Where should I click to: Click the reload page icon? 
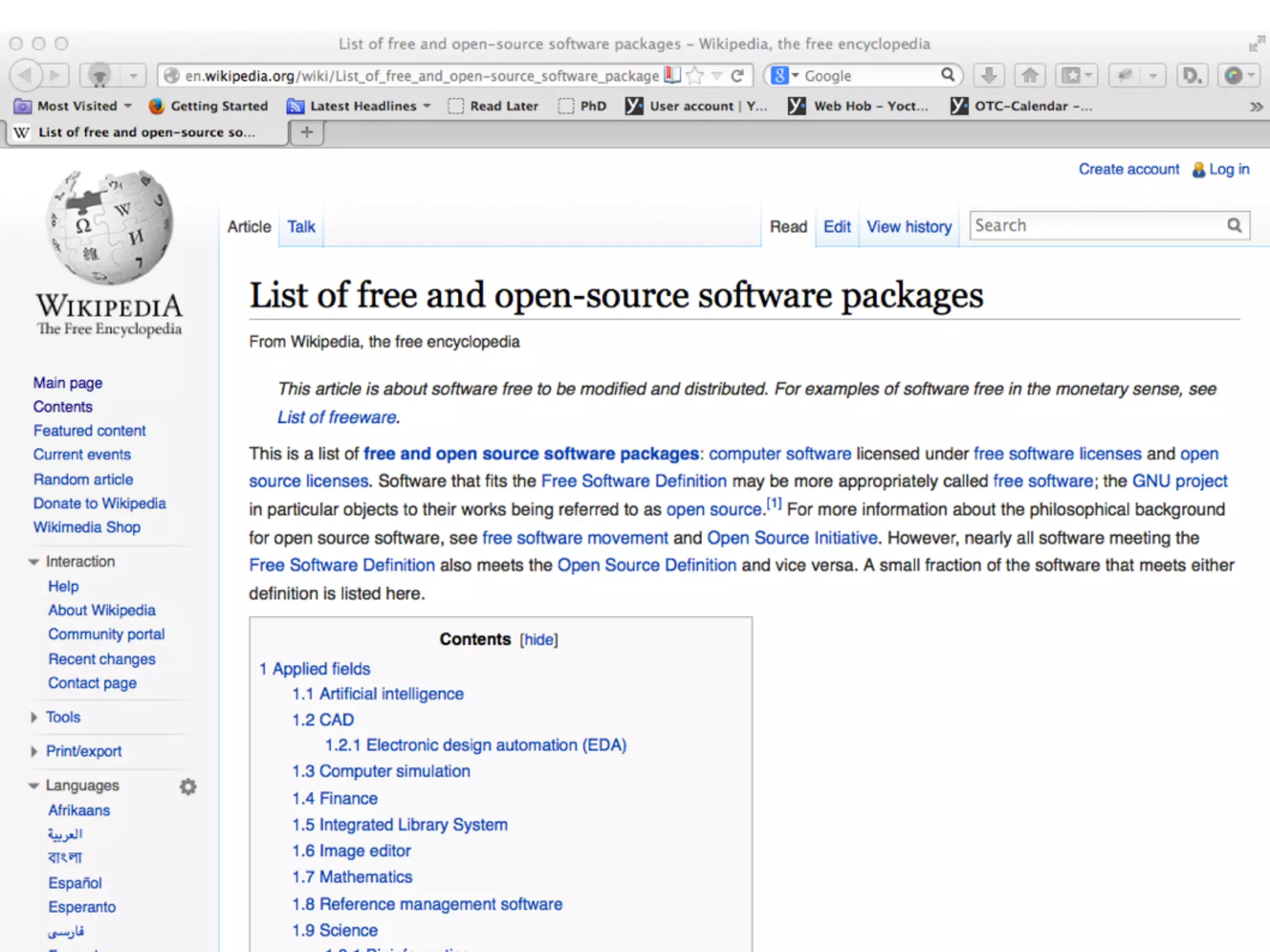pos(737,76)
